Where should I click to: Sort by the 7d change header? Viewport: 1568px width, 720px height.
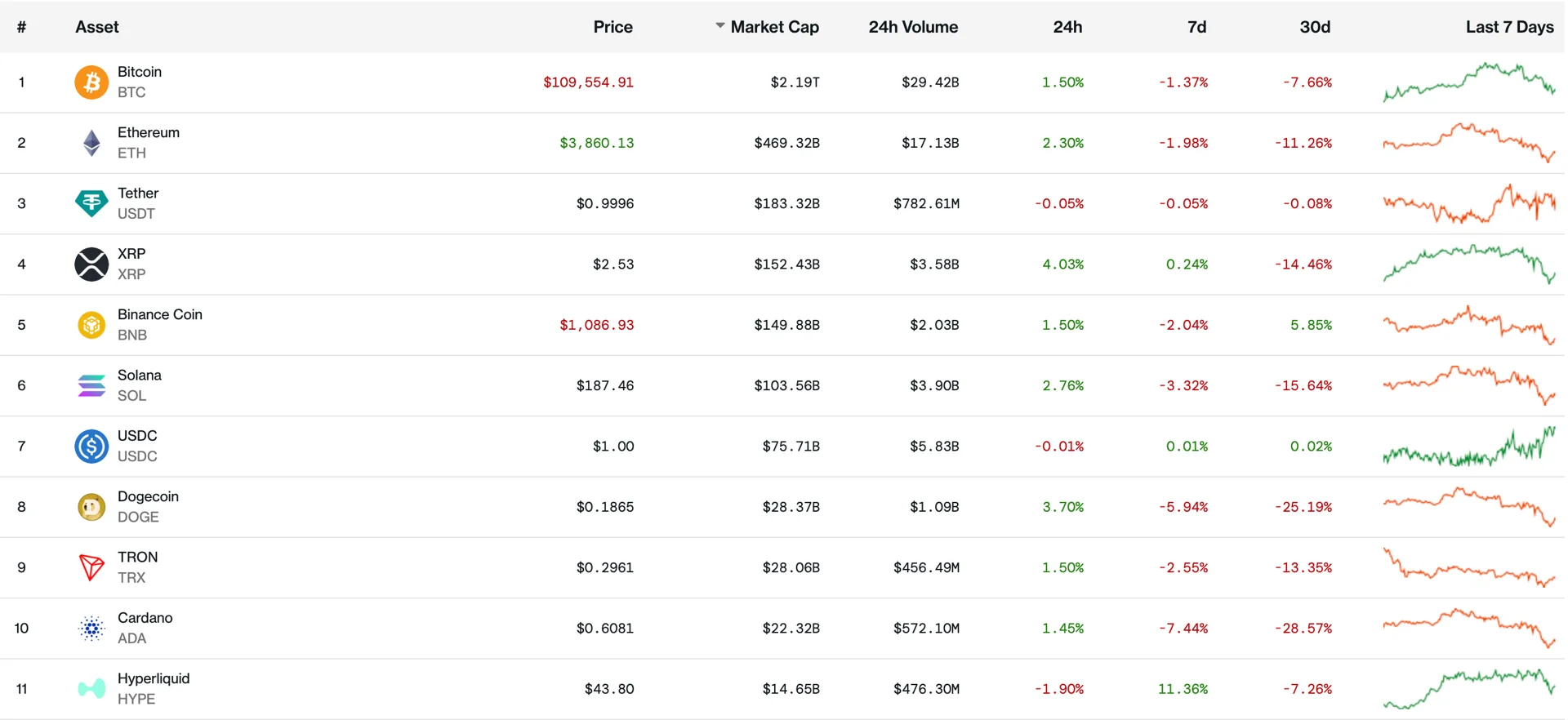click(1196, 27)
